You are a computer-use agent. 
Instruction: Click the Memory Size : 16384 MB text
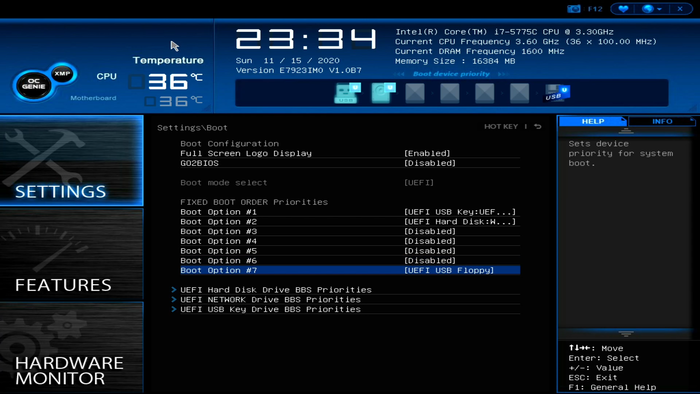[x=455, y=61]
